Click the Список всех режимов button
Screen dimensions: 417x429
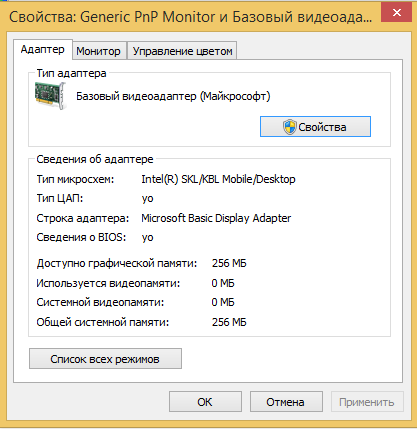(105, 359)
